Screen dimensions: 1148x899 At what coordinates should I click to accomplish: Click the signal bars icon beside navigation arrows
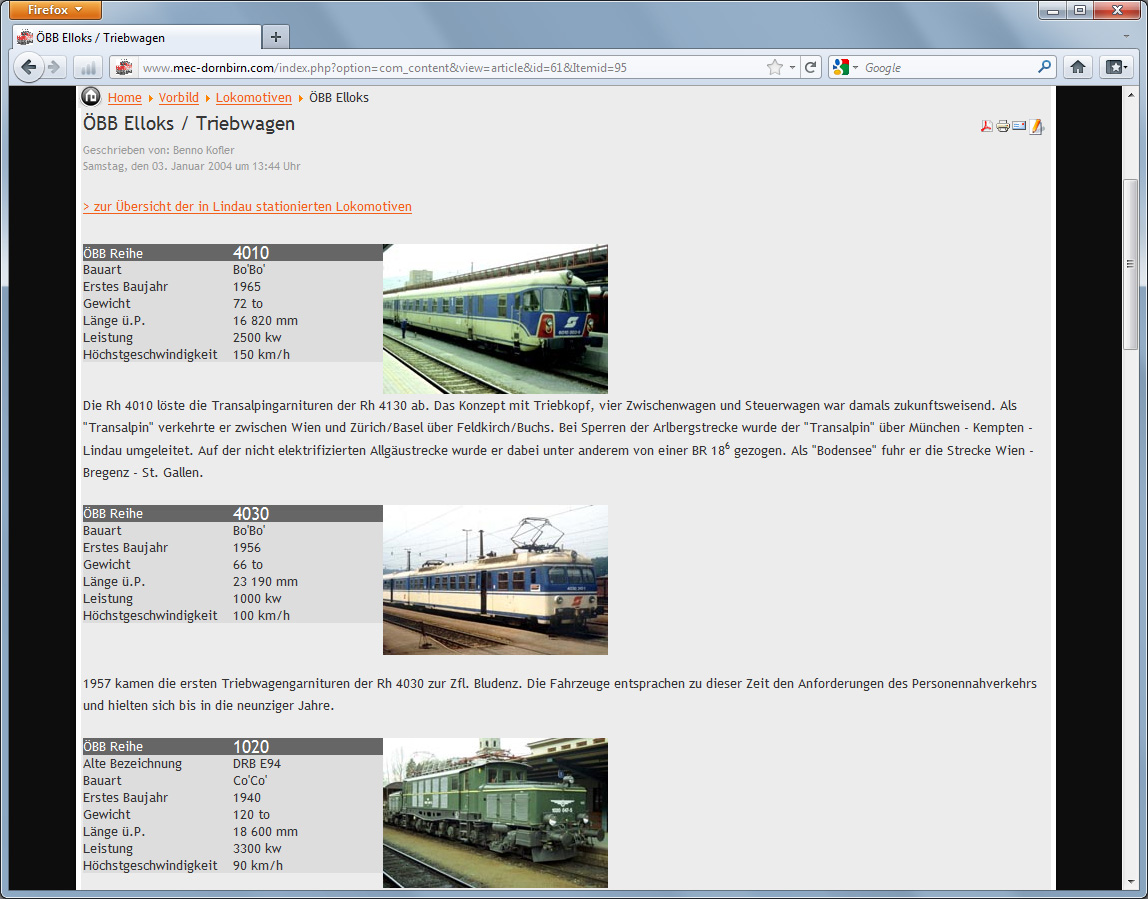[88, 67]
